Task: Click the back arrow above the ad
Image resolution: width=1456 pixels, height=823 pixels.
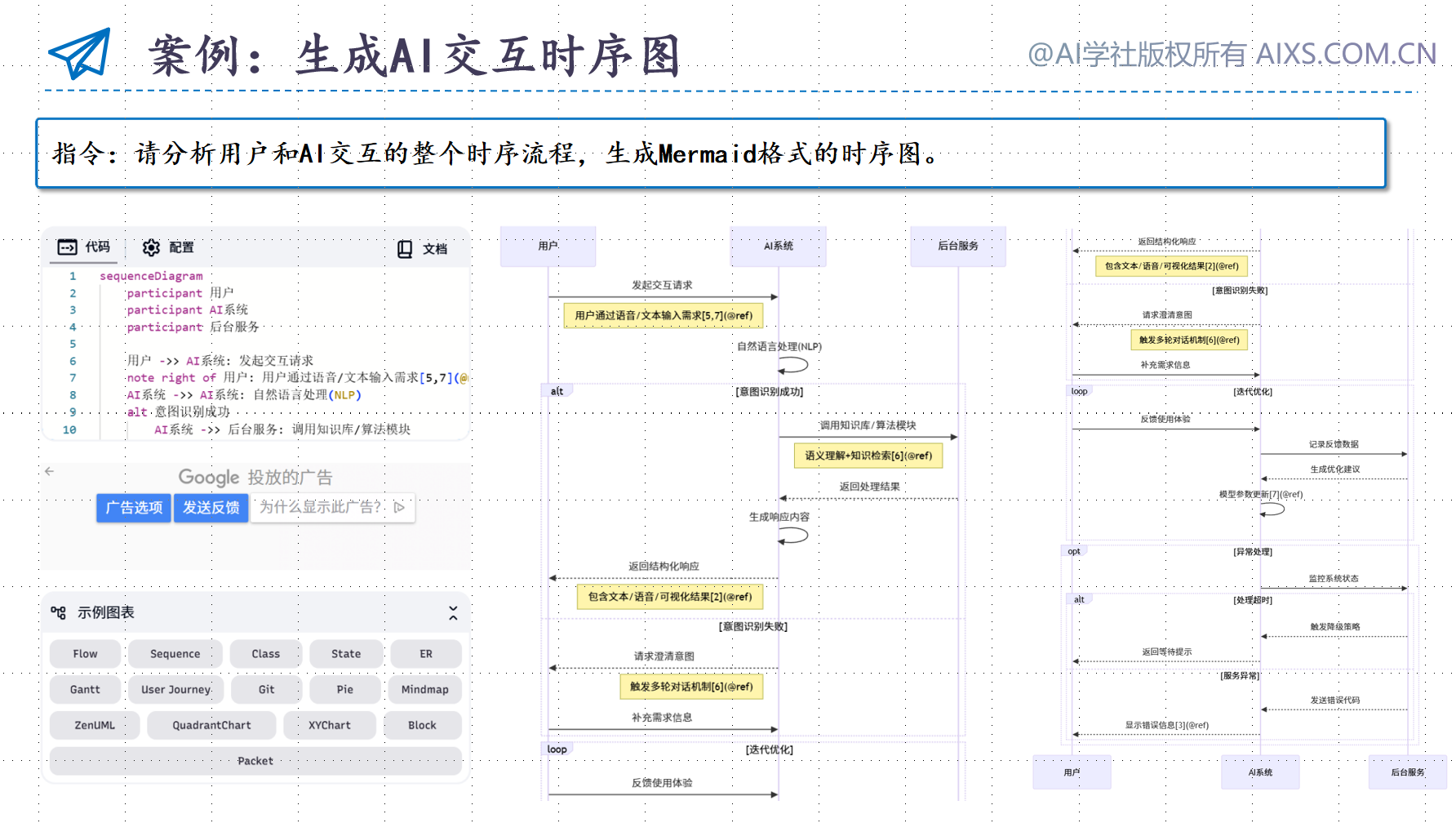Action: [50, 471]
